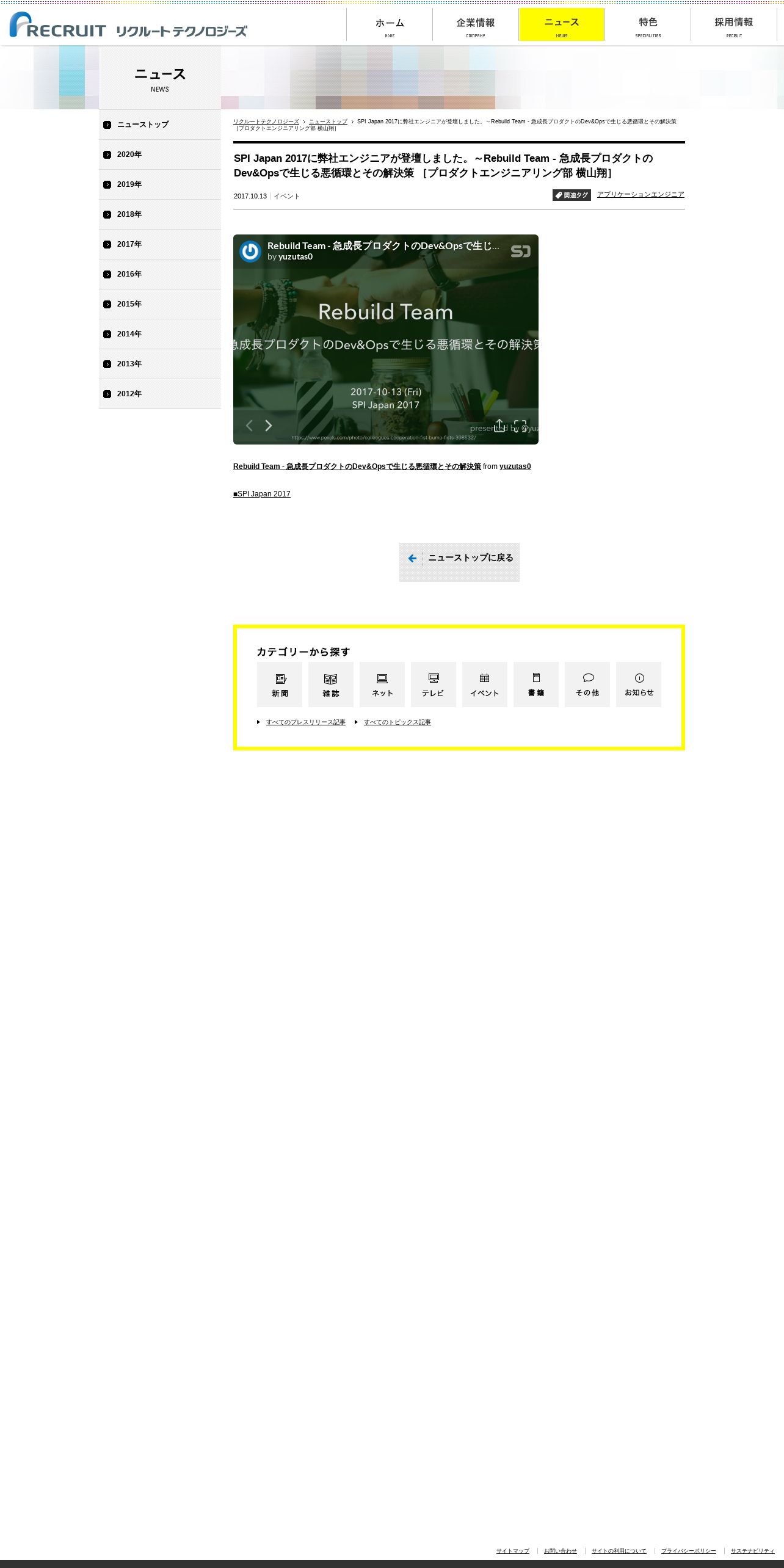This screenshot has width=784, height=1568.
Task: Open 2018年 news archive
Action: [x=160, y=214]
